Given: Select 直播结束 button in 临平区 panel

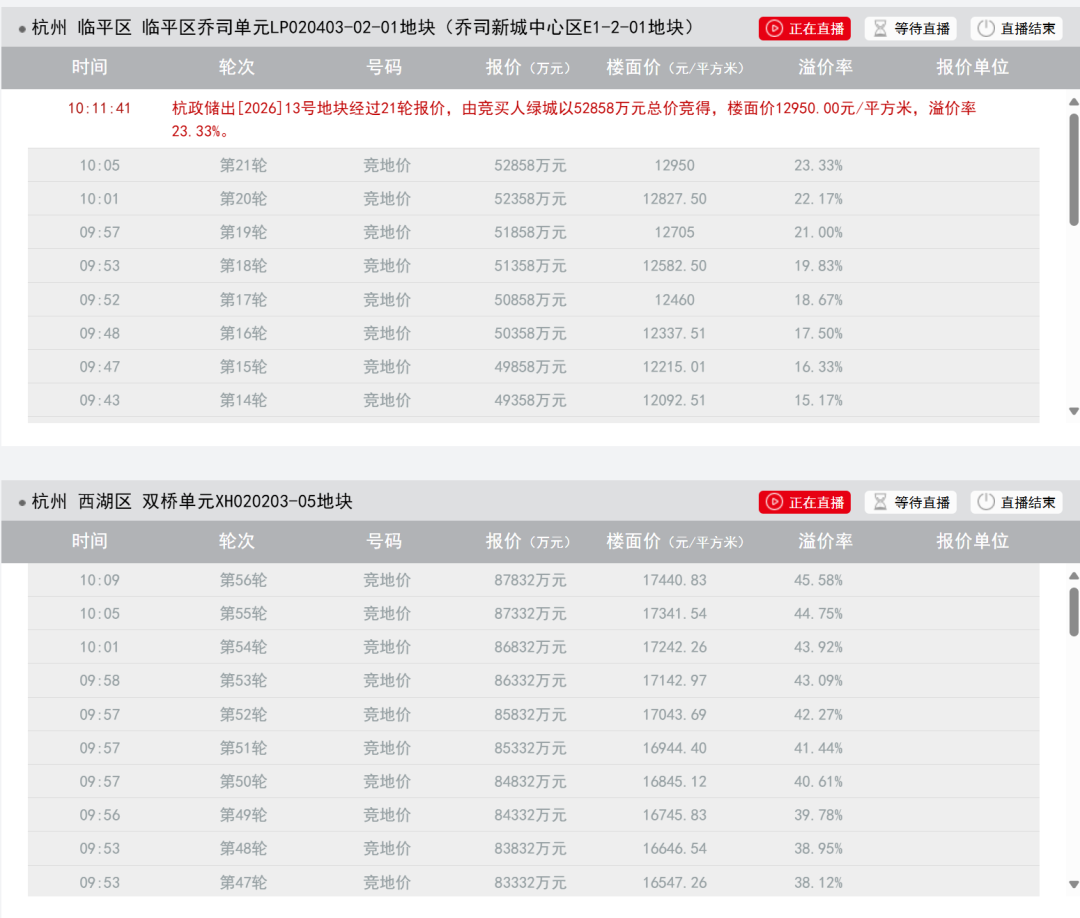Looking at the screenshot, I should pos(1017,28).
